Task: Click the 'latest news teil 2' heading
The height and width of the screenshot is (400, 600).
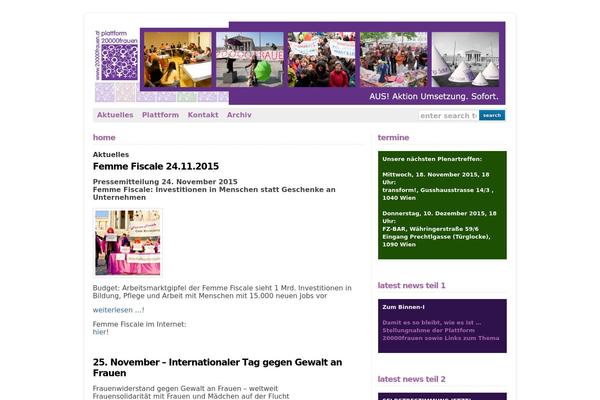Action: pos(411,379)
